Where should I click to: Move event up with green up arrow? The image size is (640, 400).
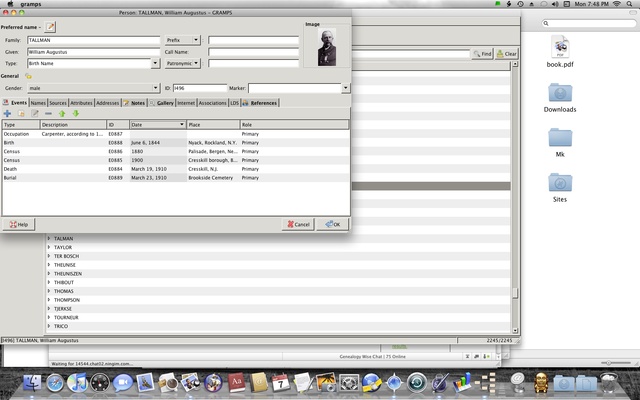click(61, 114)
